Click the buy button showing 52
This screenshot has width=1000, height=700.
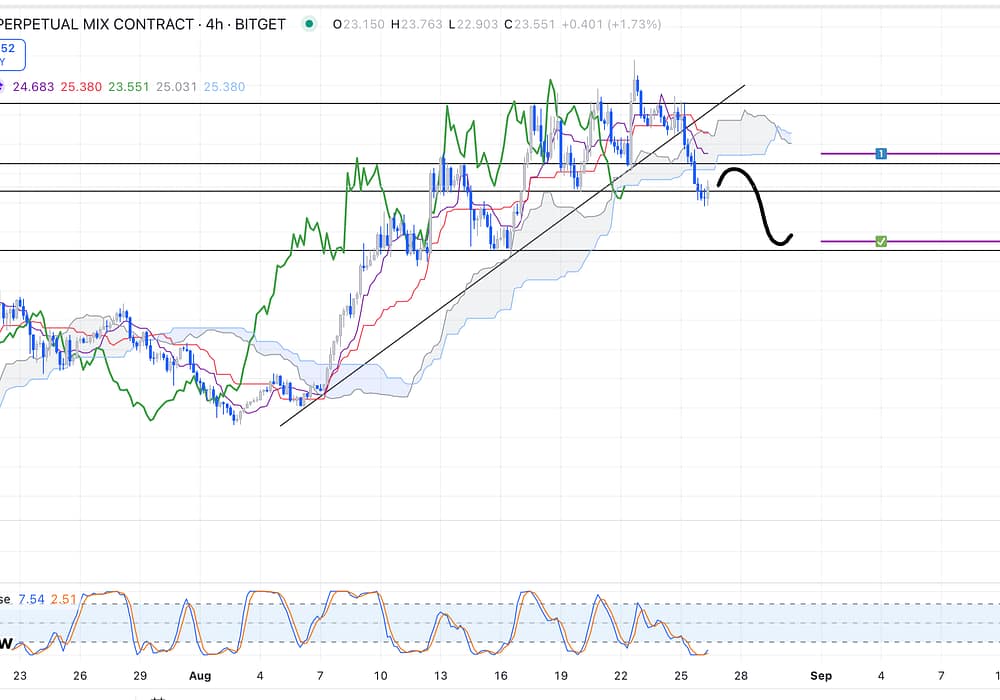point(10,54)
